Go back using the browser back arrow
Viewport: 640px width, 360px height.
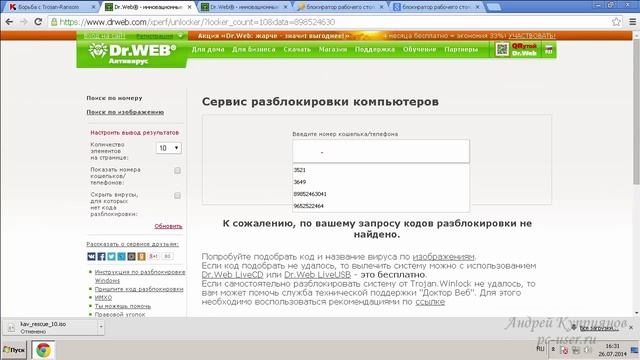9,22
